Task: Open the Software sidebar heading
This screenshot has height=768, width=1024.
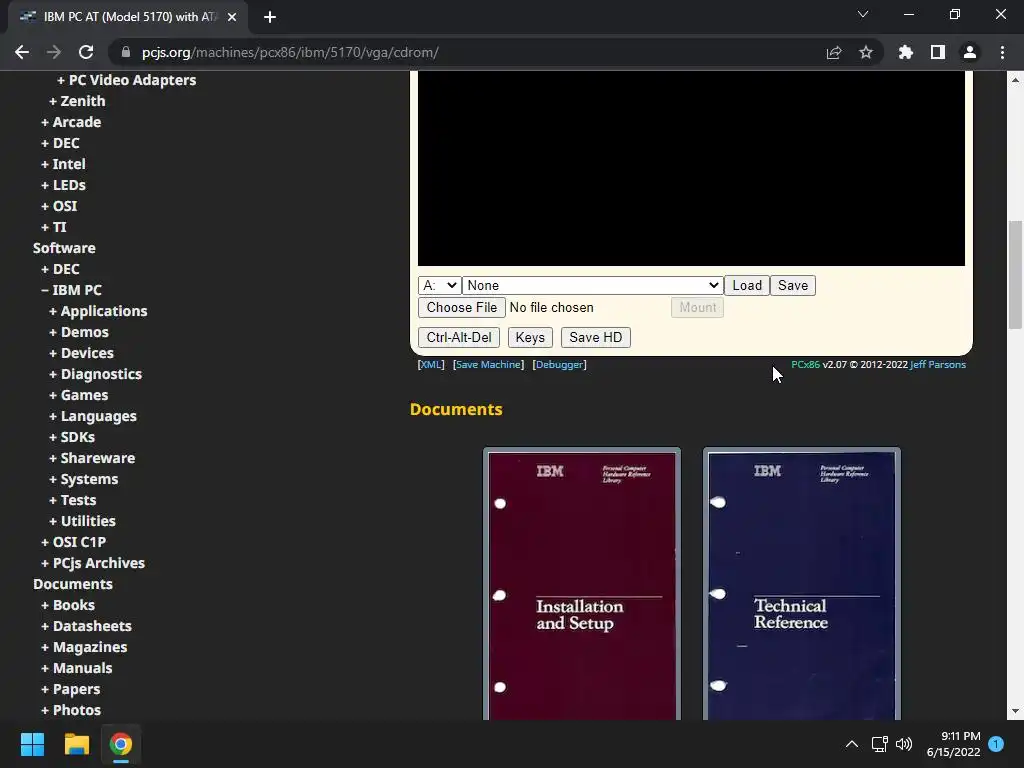Action: click(64, 248)
